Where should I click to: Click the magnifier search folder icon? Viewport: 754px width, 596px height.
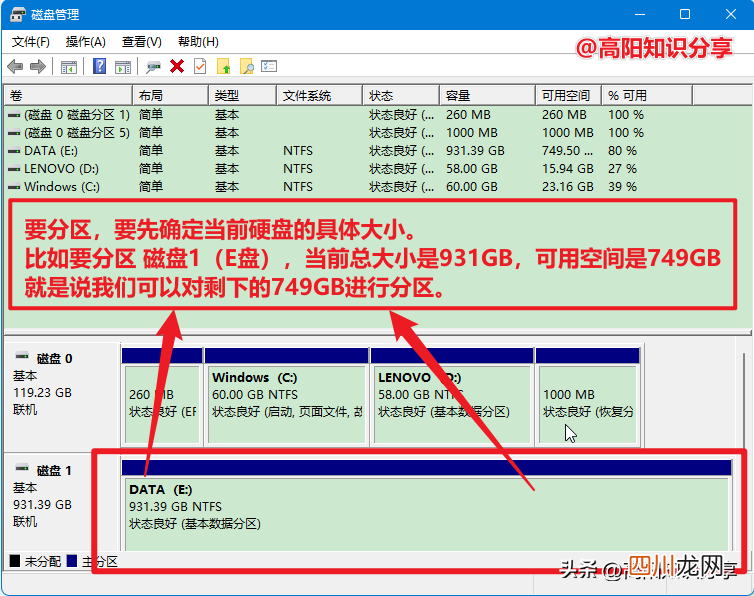pyautogui.click(x=247, y=66)
